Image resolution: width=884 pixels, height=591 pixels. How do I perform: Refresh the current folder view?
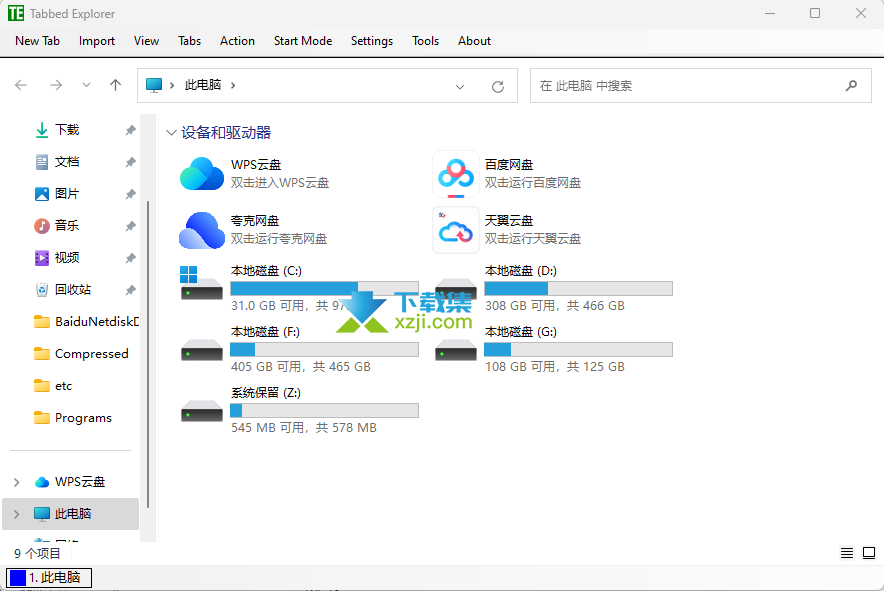click(x=498, y=86)
